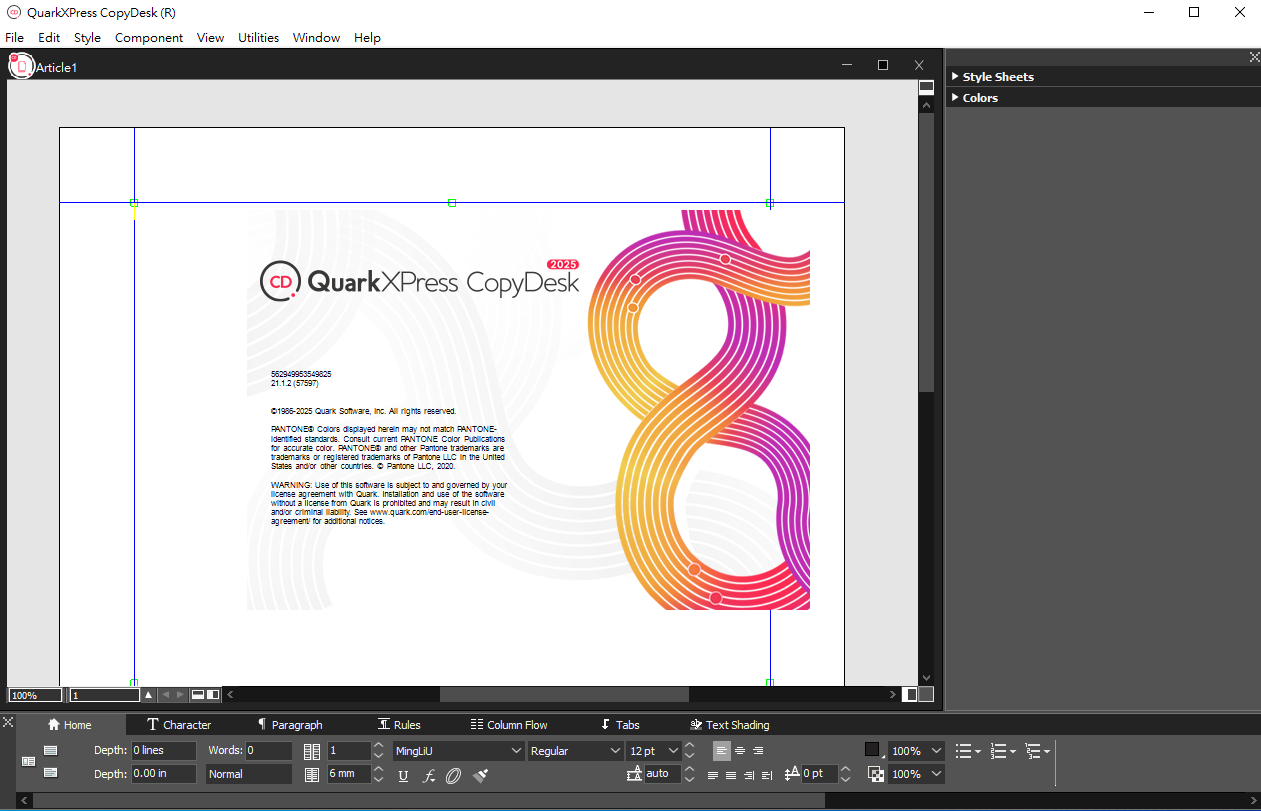Align text right in Home toolbar
The image size is (1261, 811).
click(758, 750)
